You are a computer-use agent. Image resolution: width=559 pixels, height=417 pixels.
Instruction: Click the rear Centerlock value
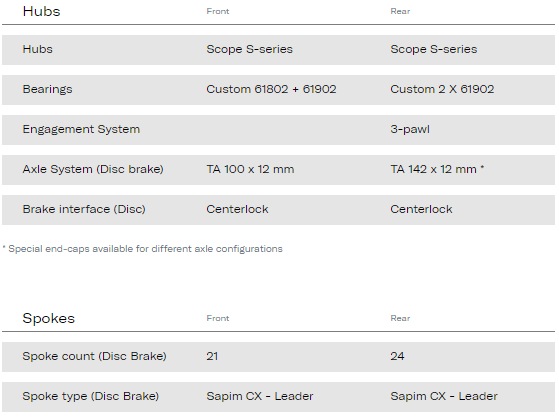tap(421, 209)
